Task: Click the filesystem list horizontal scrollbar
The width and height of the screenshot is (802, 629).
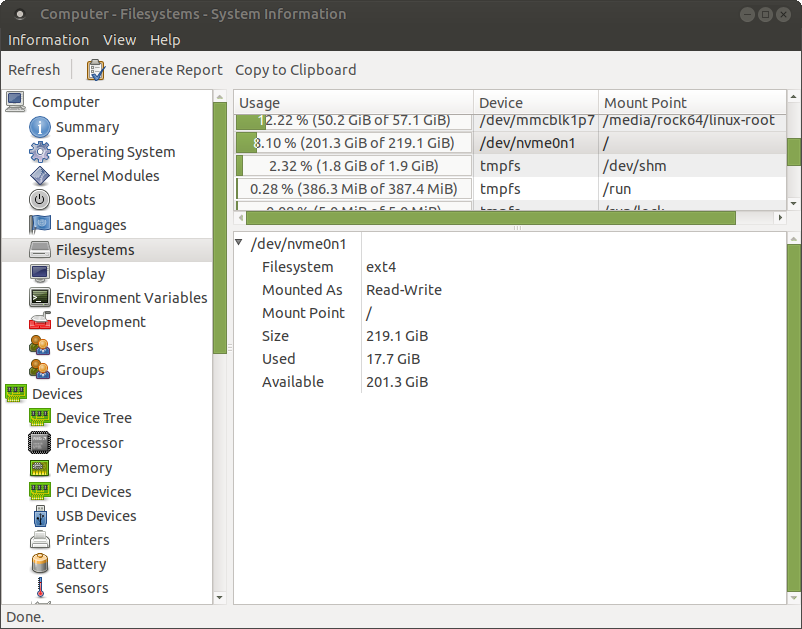Action: pyautogui.click(x=485, y=217)
